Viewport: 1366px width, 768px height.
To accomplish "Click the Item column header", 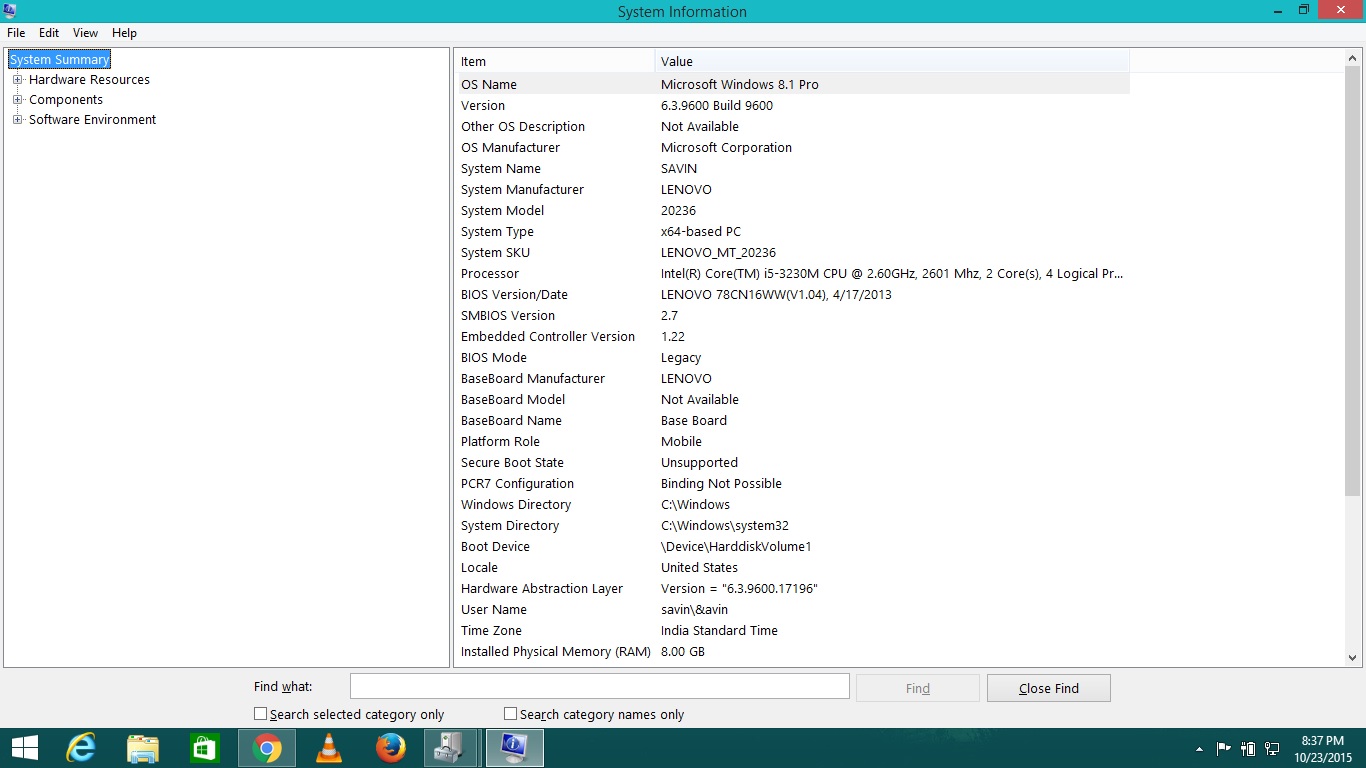I will 555,61.
